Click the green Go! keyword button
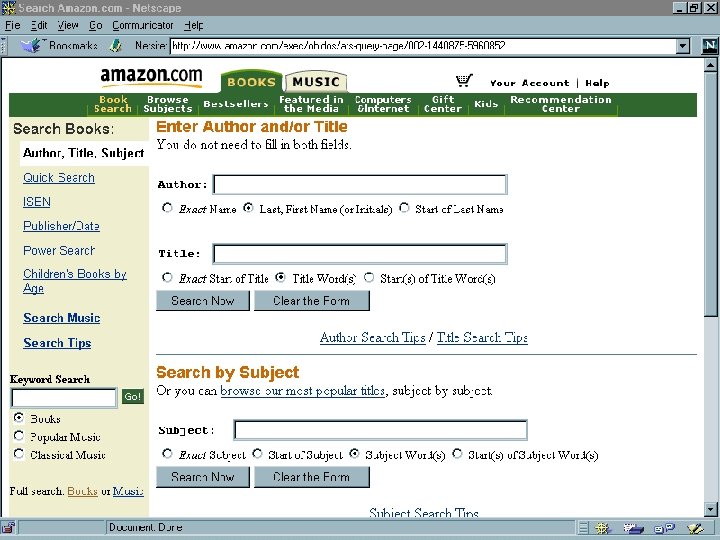 [x=133, y=397]
